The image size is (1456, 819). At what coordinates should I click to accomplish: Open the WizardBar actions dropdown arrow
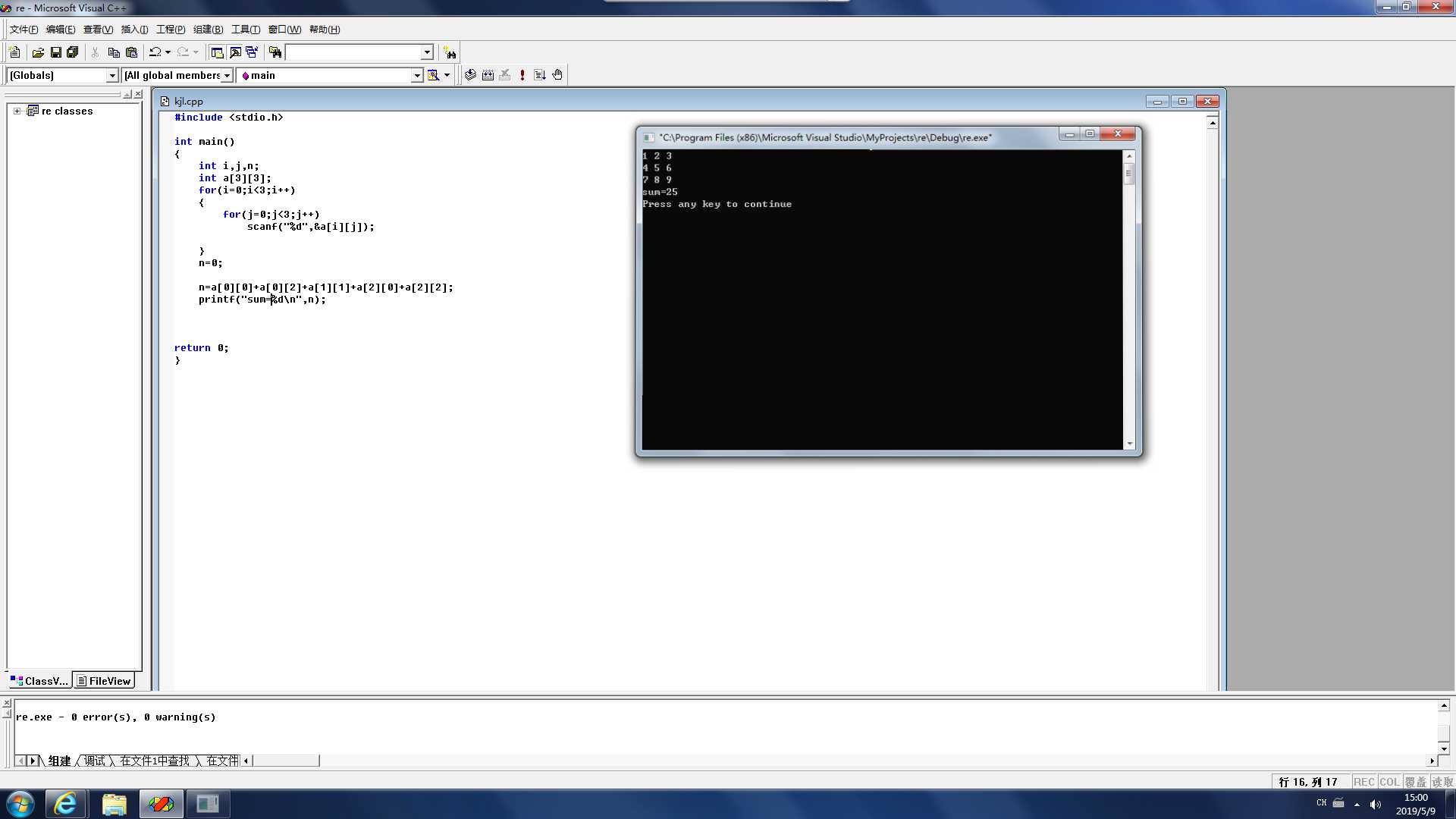click(x=447, y=75)
